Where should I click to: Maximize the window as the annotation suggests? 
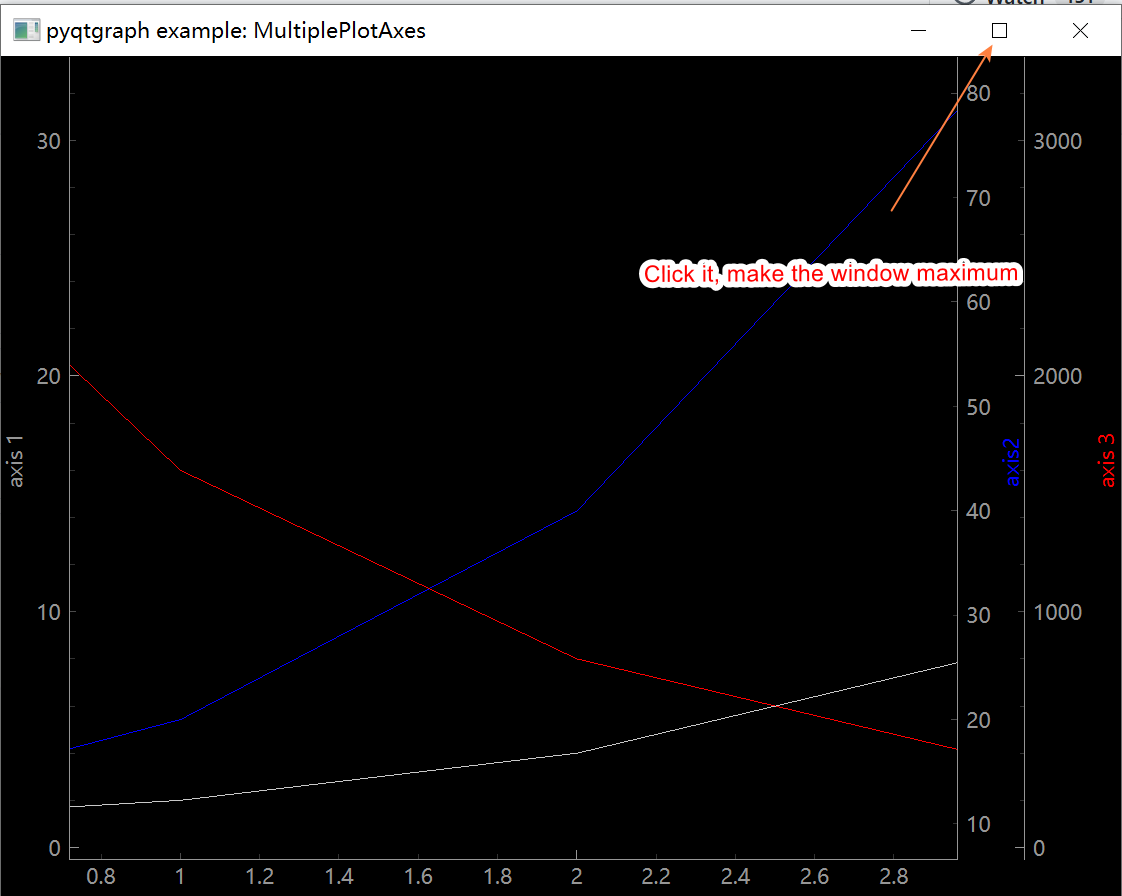click(998, 31)
